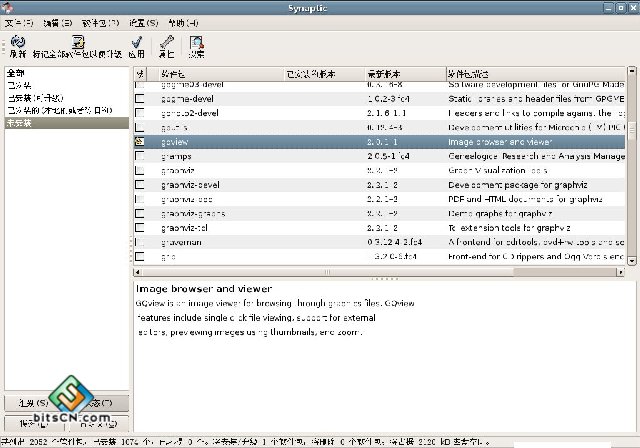Select the gqview package row

point(380,142)
